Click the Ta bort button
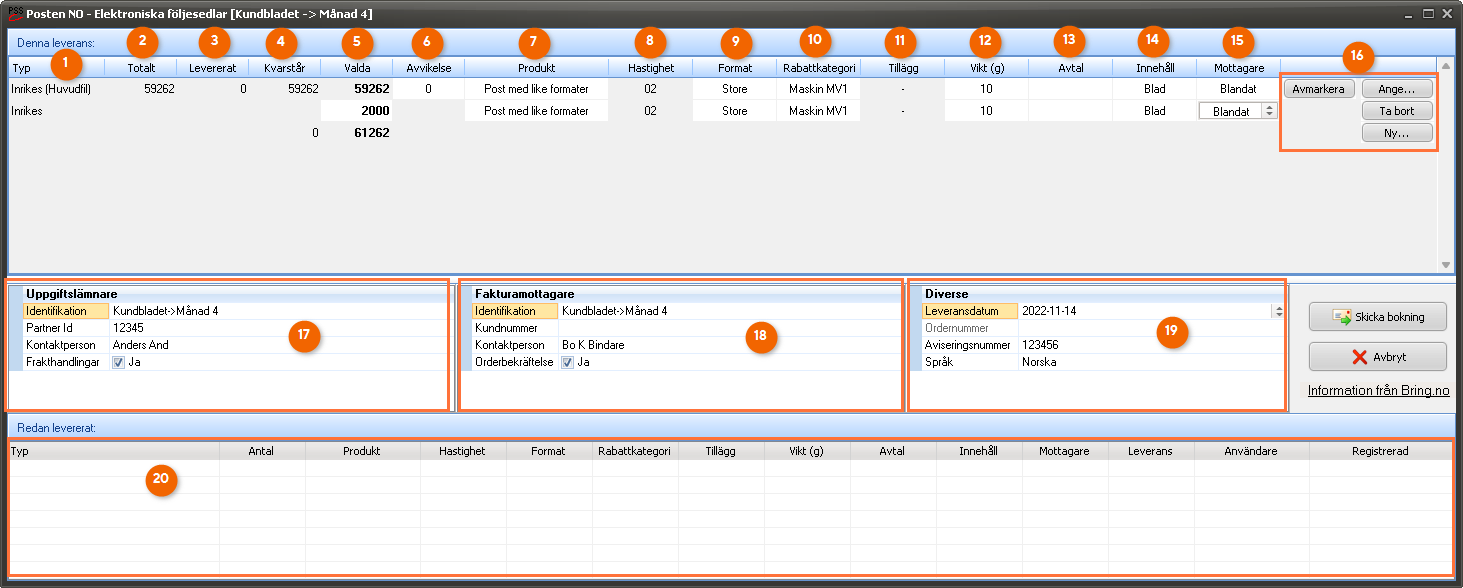 pyautogui.click(x=1397, y=111)
